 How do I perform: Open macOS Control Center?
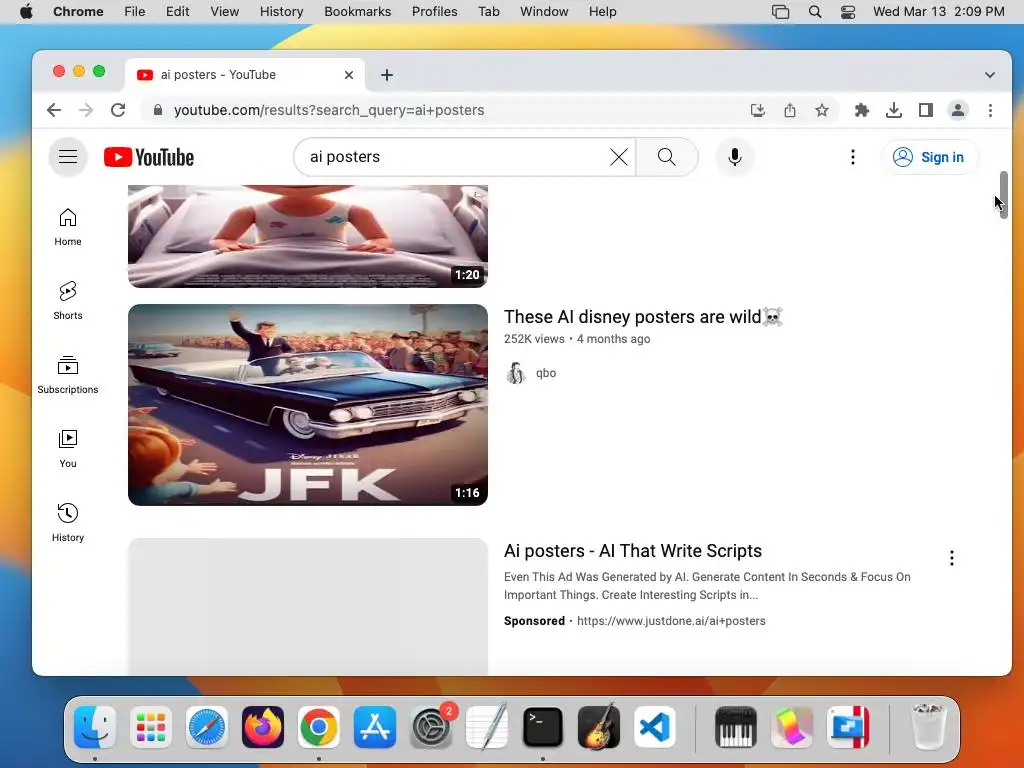[848, 12]
